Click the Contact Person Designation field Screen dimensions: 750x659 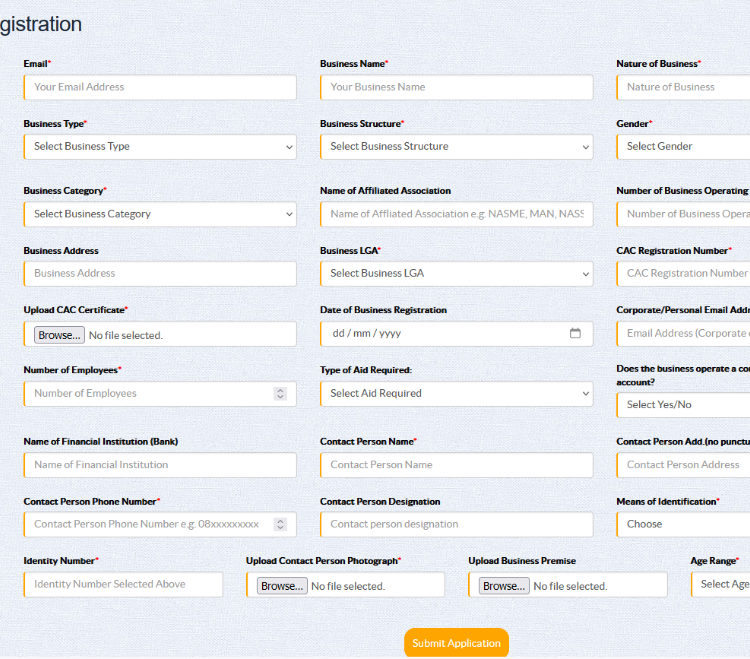point(456,524)
